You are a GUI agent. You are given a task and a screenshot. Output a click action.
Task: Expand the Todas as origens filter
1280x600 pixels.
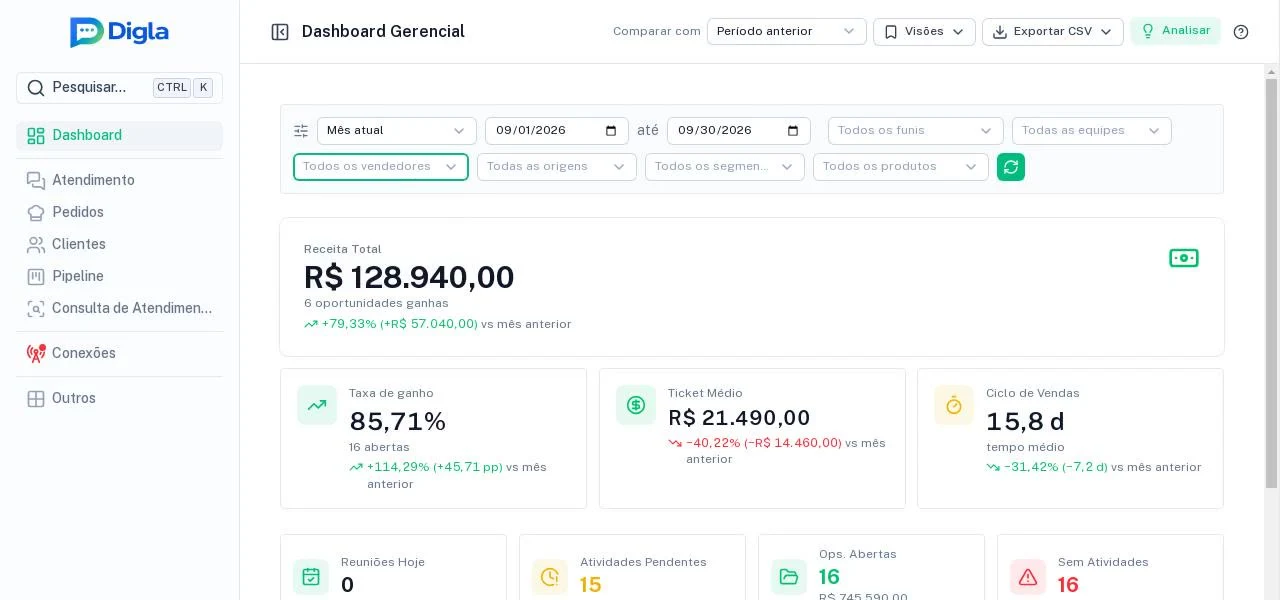pyautogui.click(x=557, y=167)
